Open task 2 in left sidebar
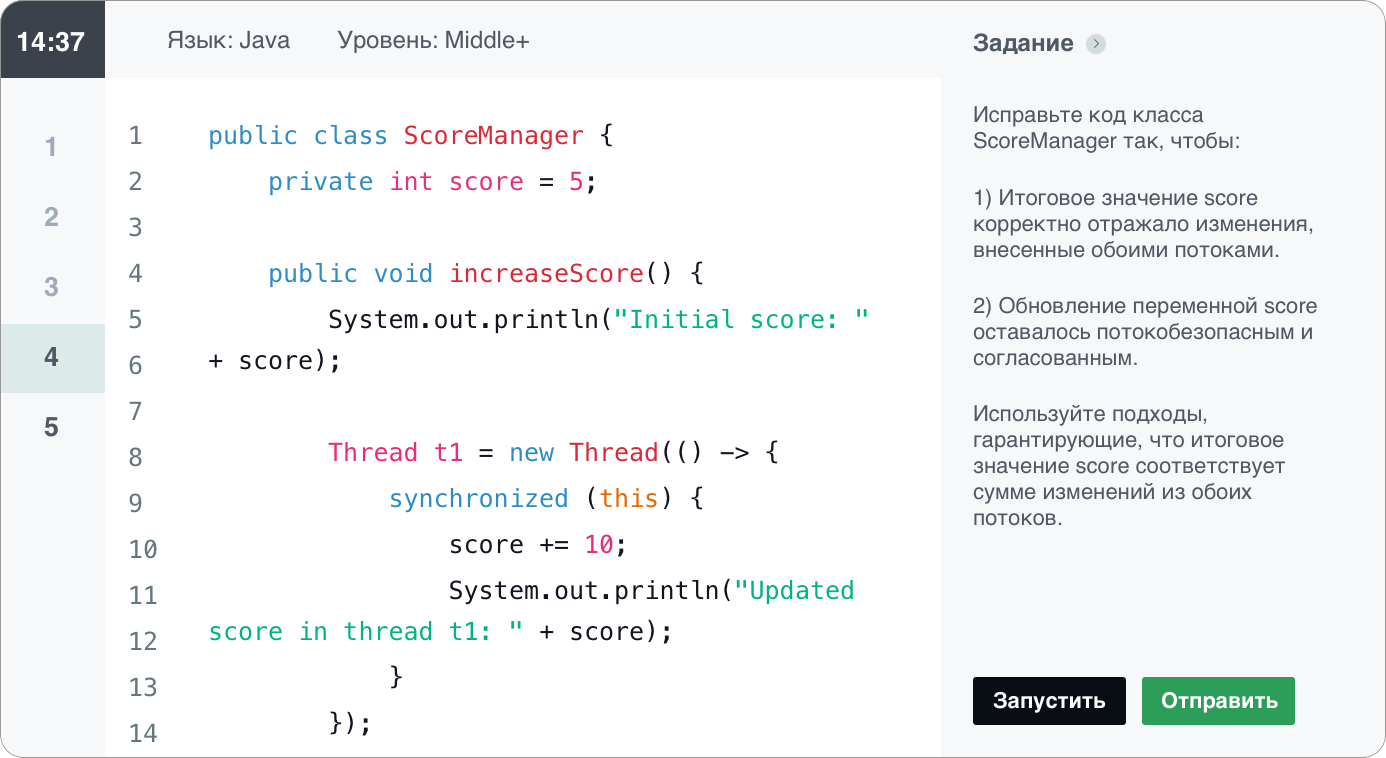The height and width of the screenshot is (758, 1386). coord(52,218)
